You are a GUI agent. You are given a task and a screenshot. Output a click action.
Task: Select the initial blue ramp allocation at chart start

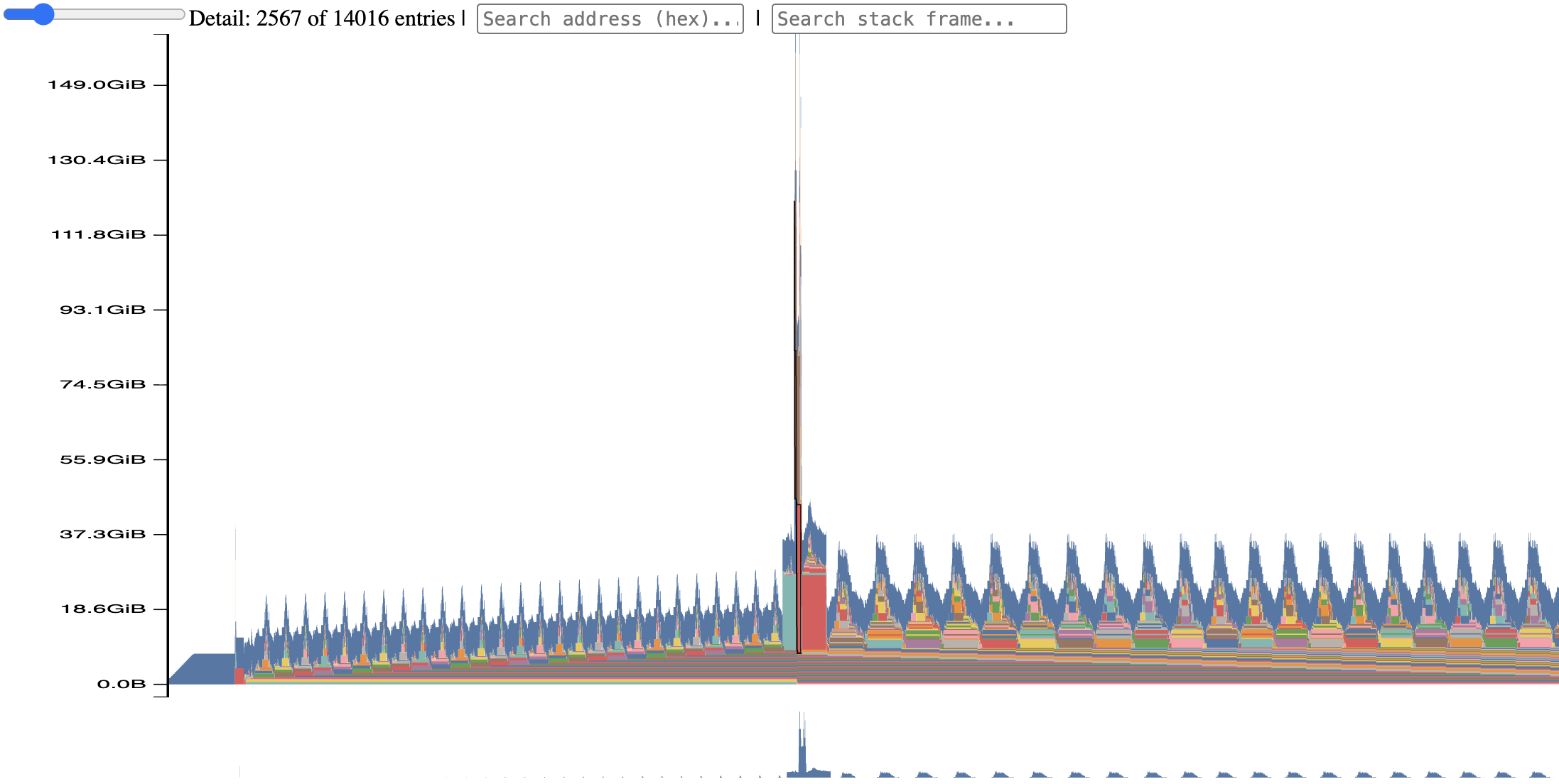point(203,669)
